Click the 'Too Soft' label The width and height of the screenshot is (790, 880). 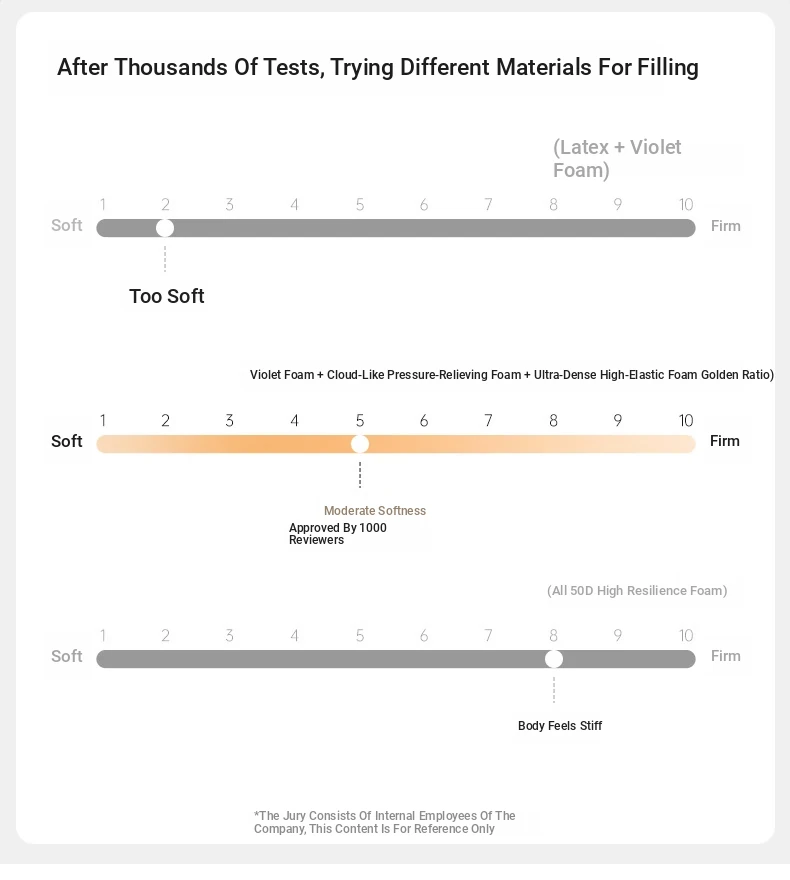[167, 296]
